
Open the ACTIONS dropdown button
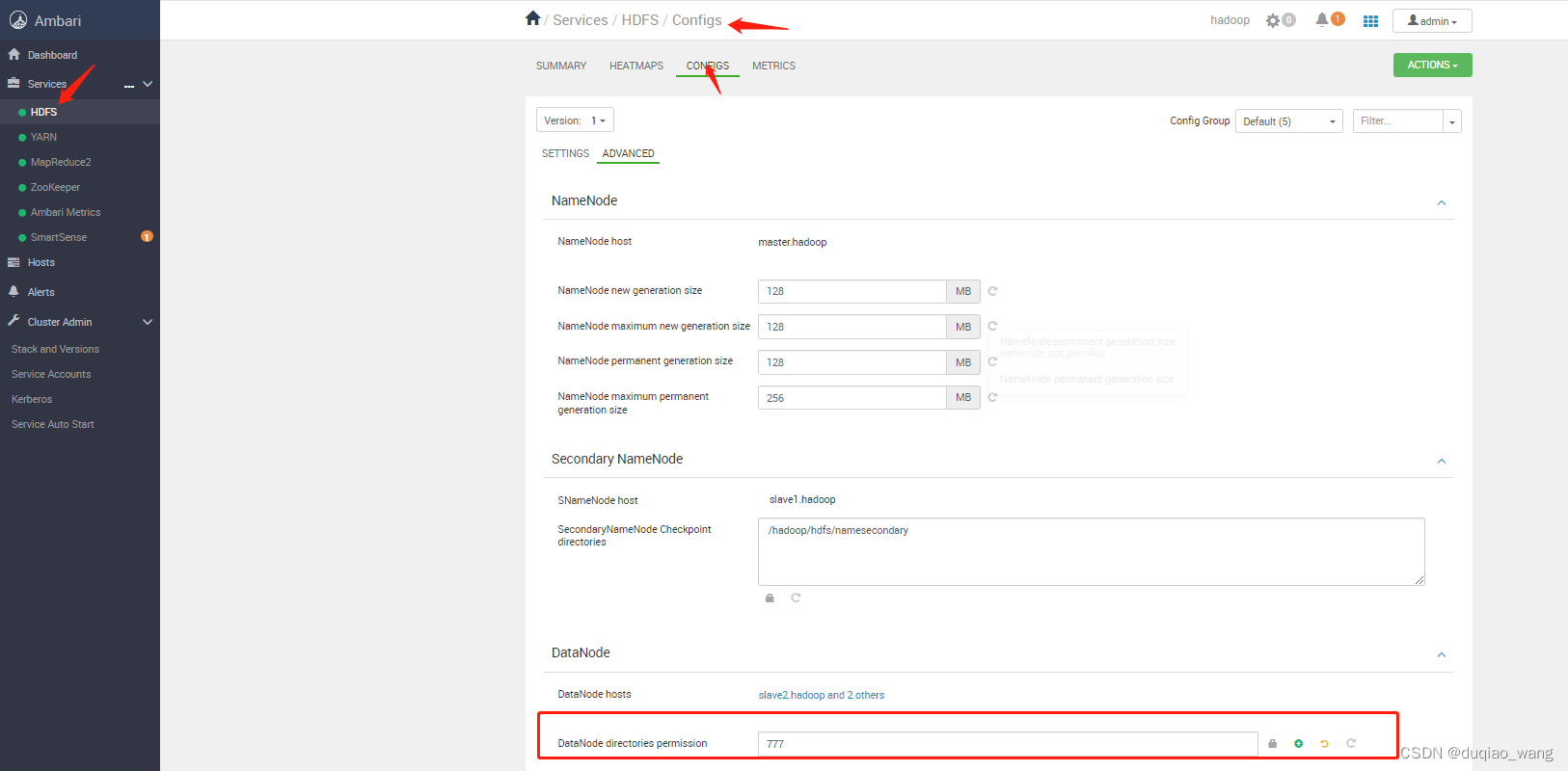click(x=1432, y=65)
